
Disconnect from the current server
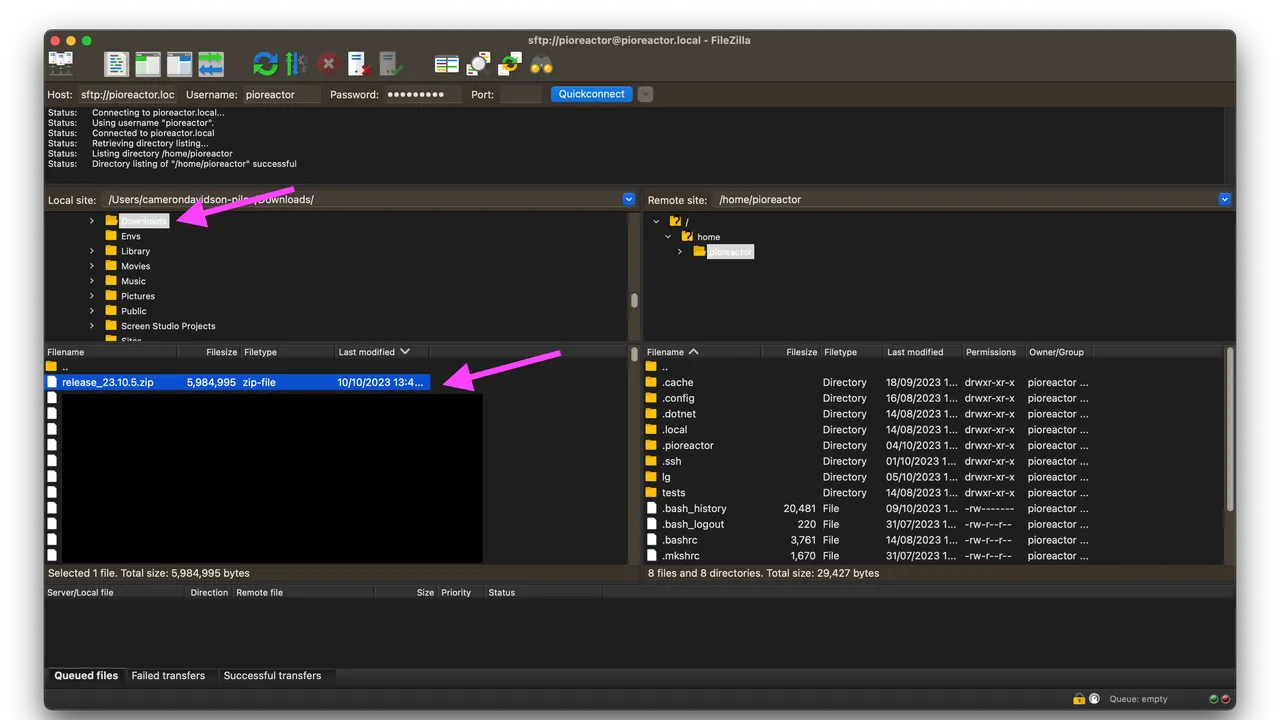coord(359,64)
